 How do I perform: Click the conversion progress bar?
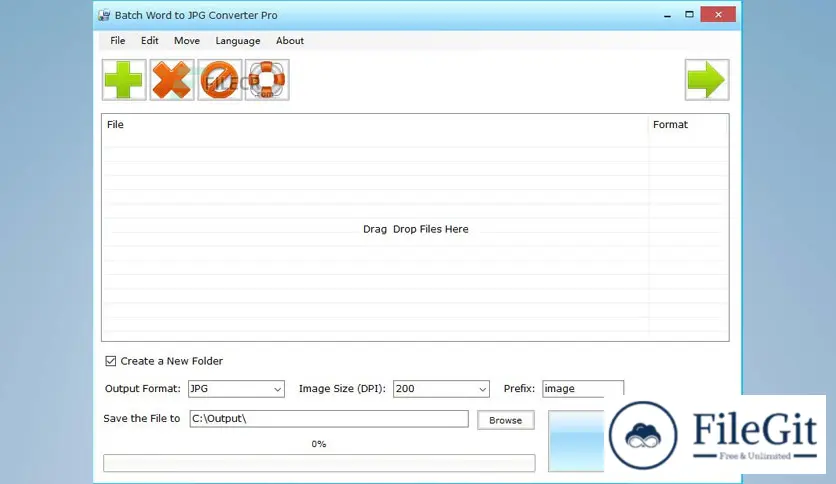319,463
